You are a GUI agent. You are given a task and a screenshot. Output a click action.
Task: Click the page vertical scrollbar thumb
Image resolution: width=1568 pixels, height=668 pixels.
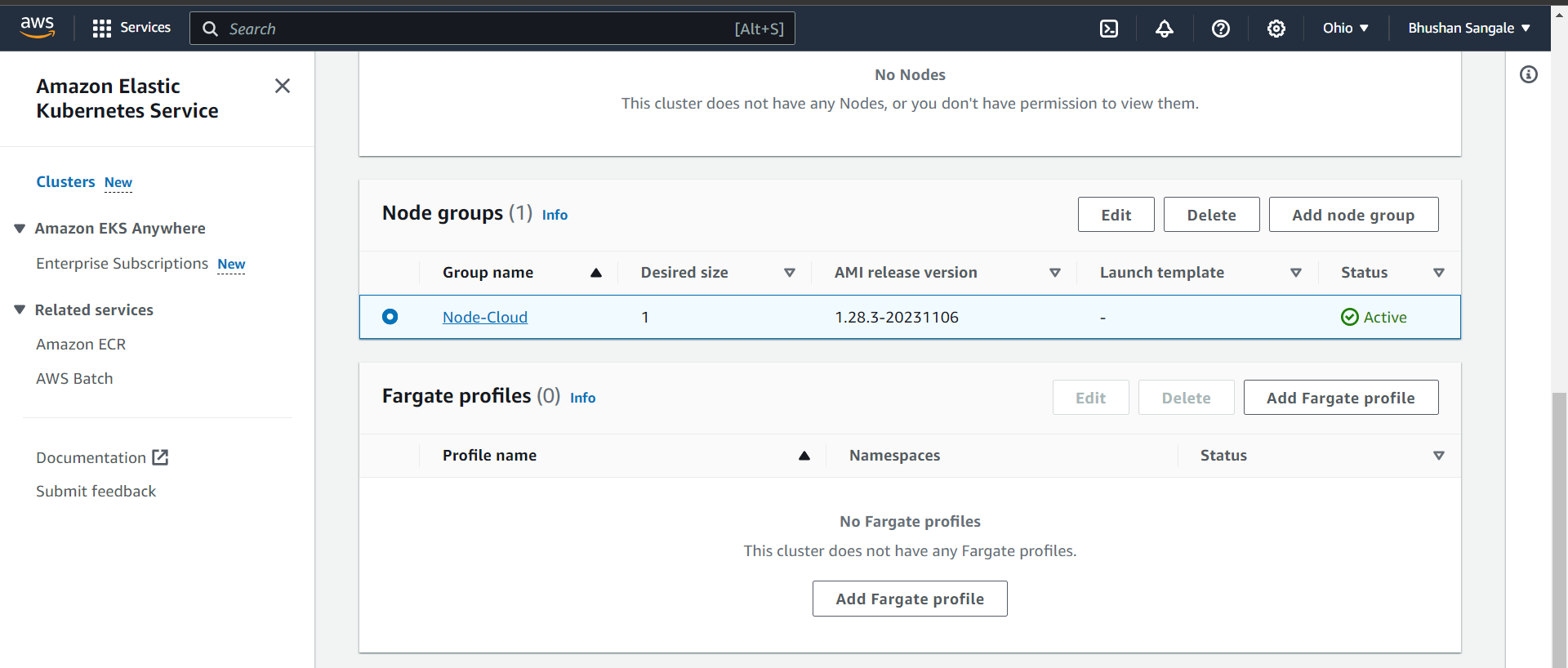(1559, 529)
